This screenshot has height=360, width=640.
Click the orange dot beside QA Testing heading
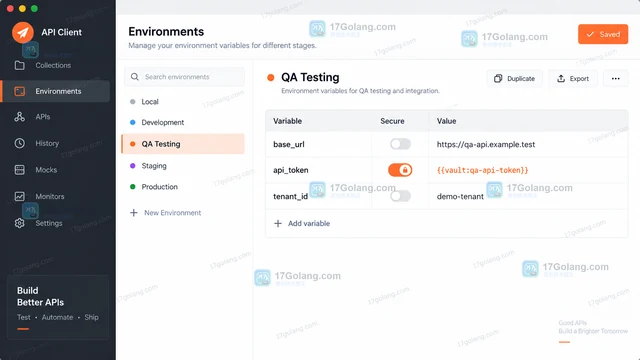click(271, 78)
